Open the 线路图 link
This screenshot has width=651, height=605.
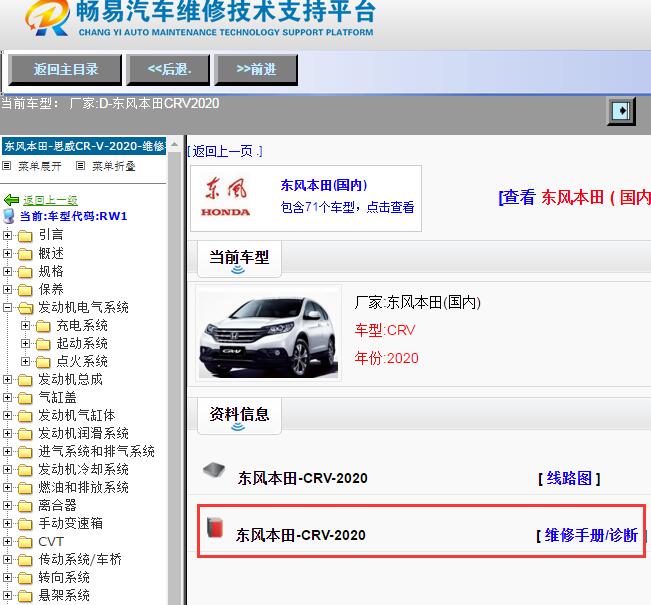coord(569,478)
